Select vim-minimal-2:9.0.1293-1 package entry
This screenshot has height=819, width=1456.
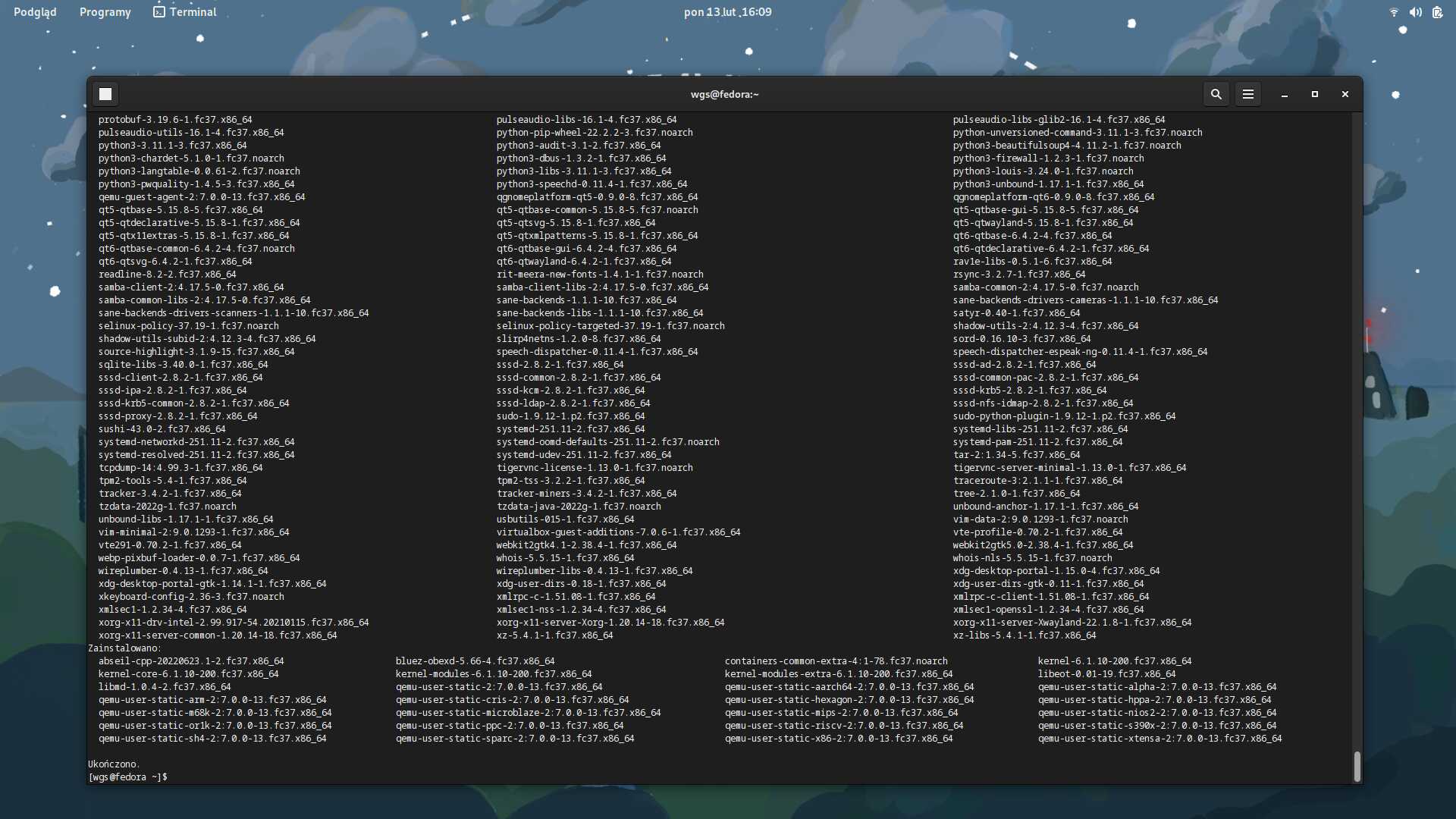pos(194,532)
